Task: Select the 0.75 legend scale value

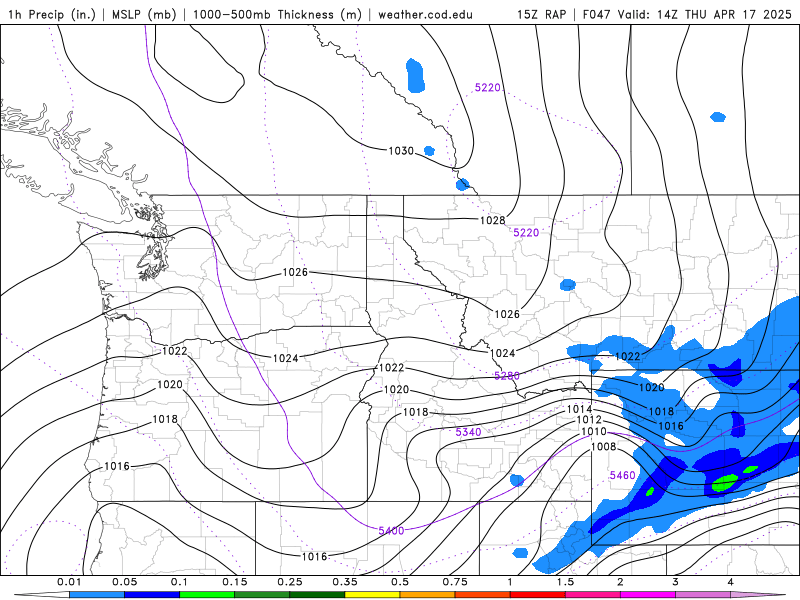Action: (455, 582)
